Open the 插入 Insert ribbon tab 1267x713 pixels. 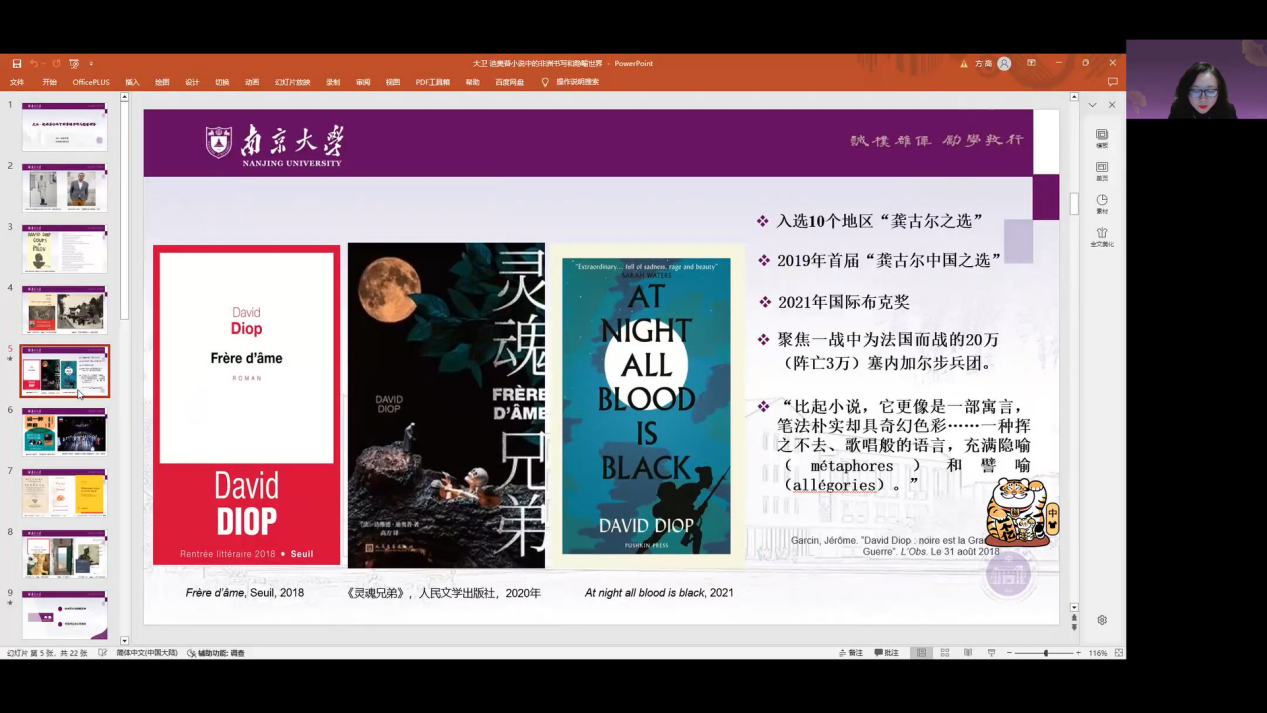coord(132,82)
